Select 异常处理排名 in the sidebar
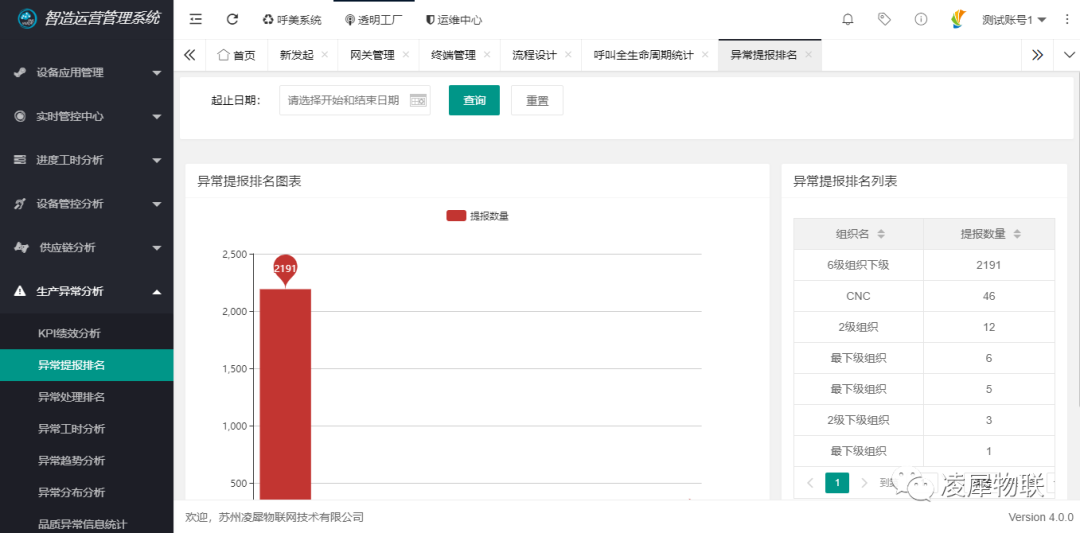Screen dimensions: 1080x533 [x=71, y=397]
